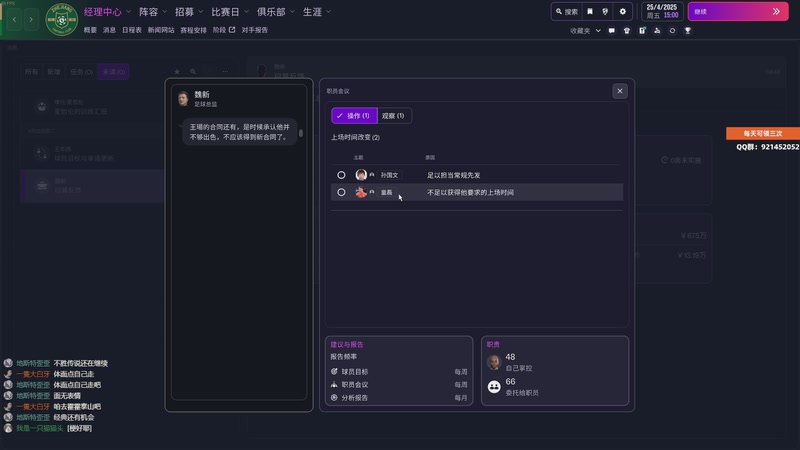800x450 pixels.
Task: Click the double-chevron on the 继续 button
Action: pos(776,11)
